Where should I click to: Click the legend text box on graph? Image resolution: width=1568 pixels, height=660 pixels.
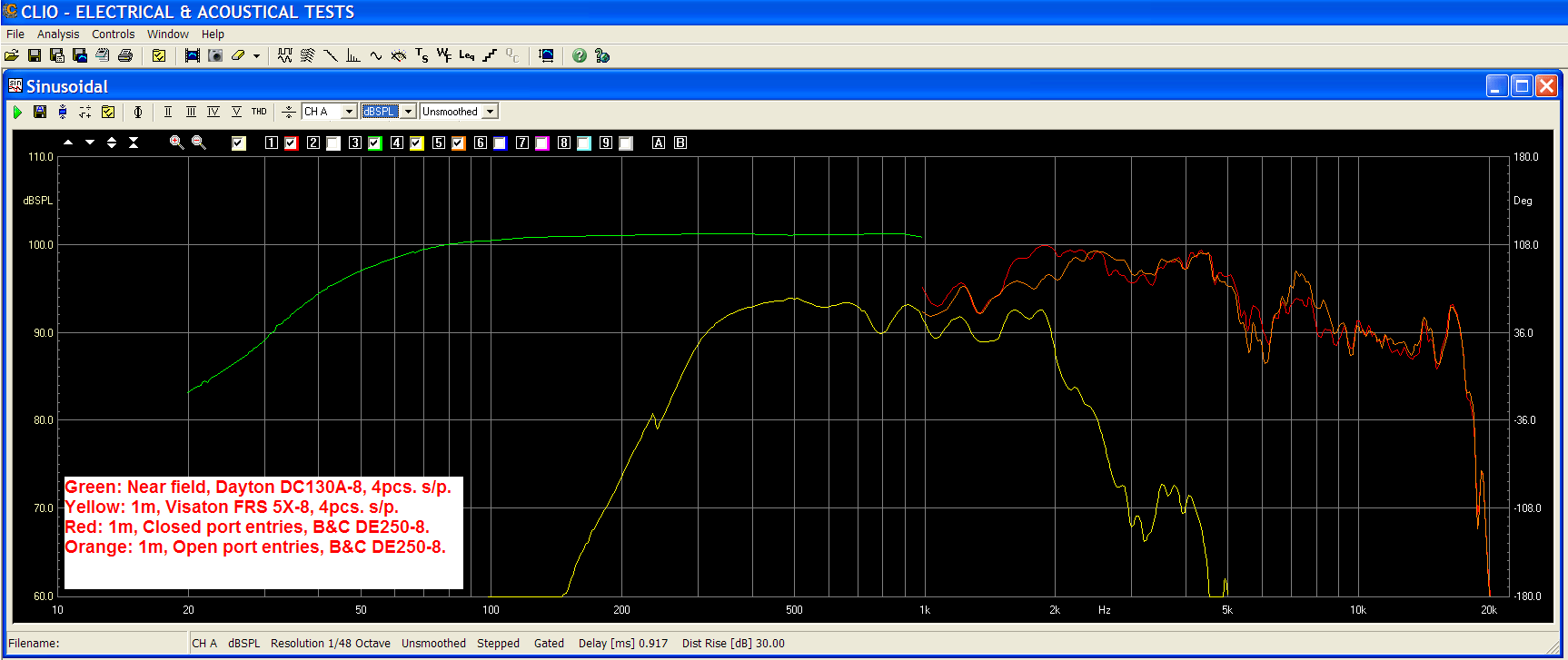[x=263, y=532]
